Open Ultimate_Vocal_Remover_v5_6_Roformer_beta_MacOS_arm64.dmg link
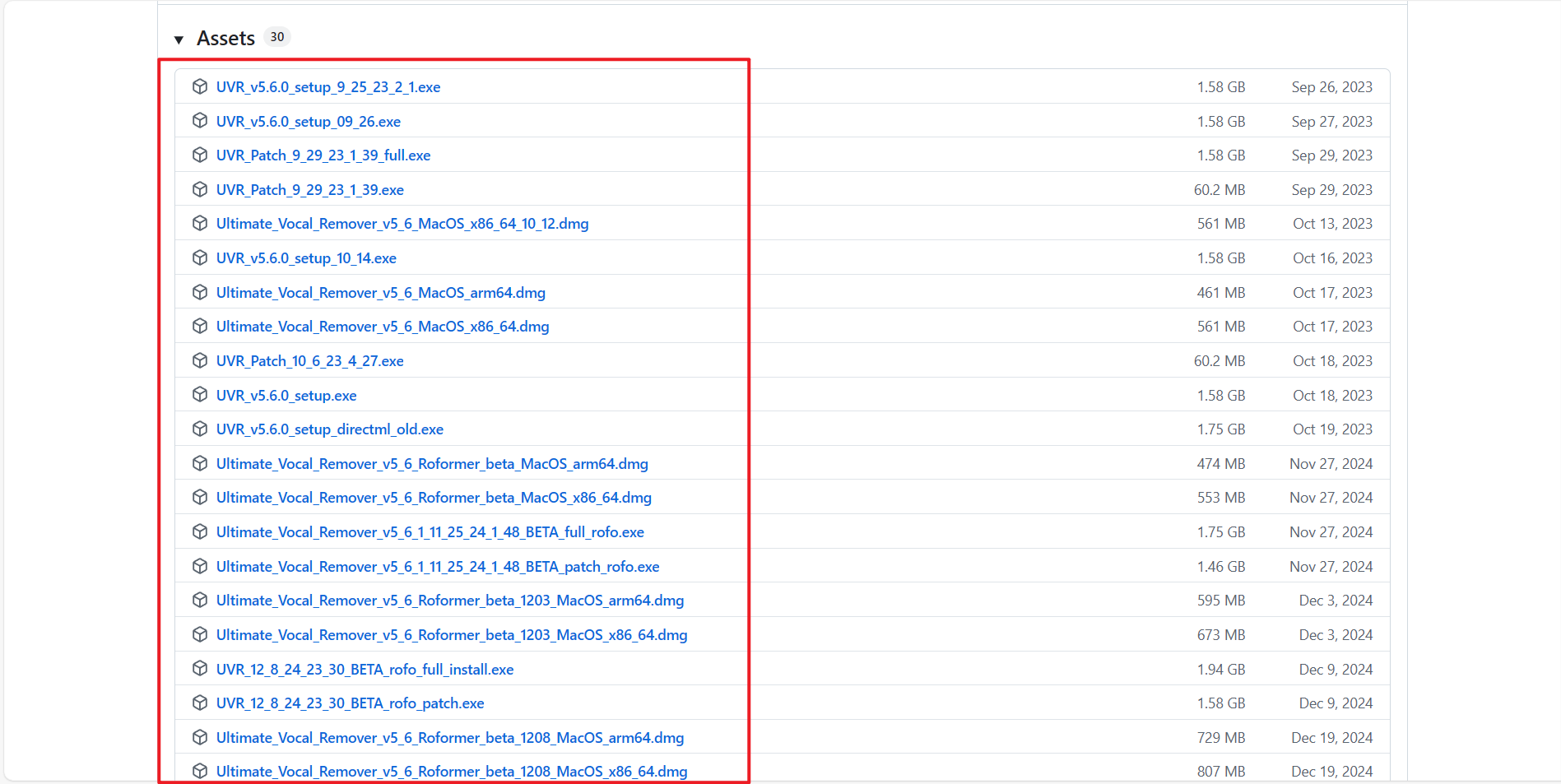1561x784 pixels. coord(432,464)
